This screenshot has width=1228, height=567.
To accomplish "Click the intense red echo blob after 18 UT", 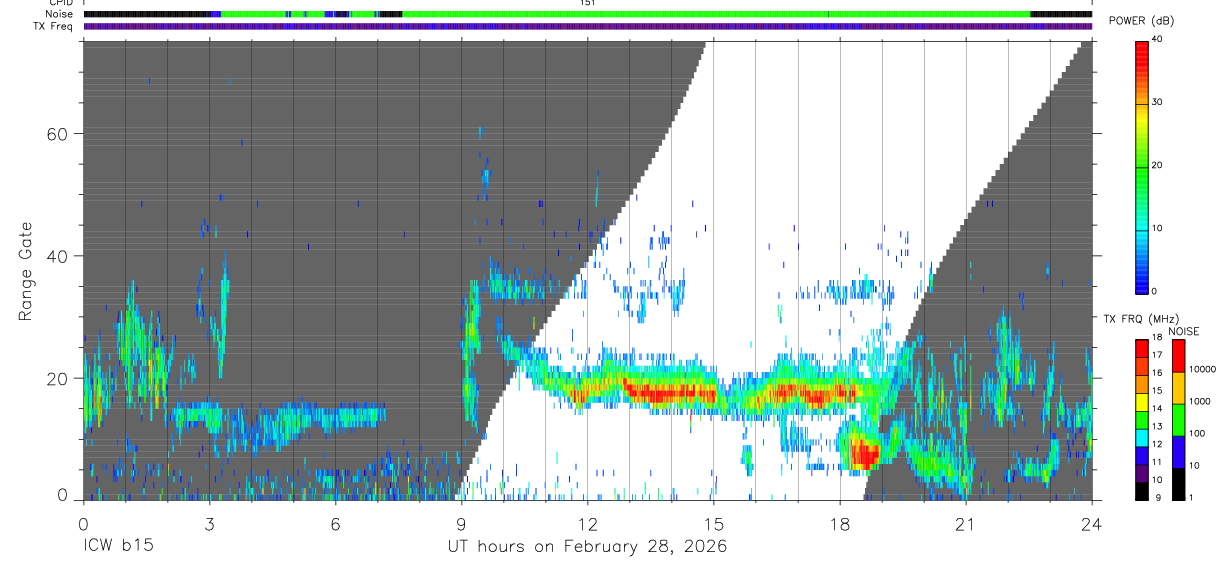I will (x=863, y=454).
